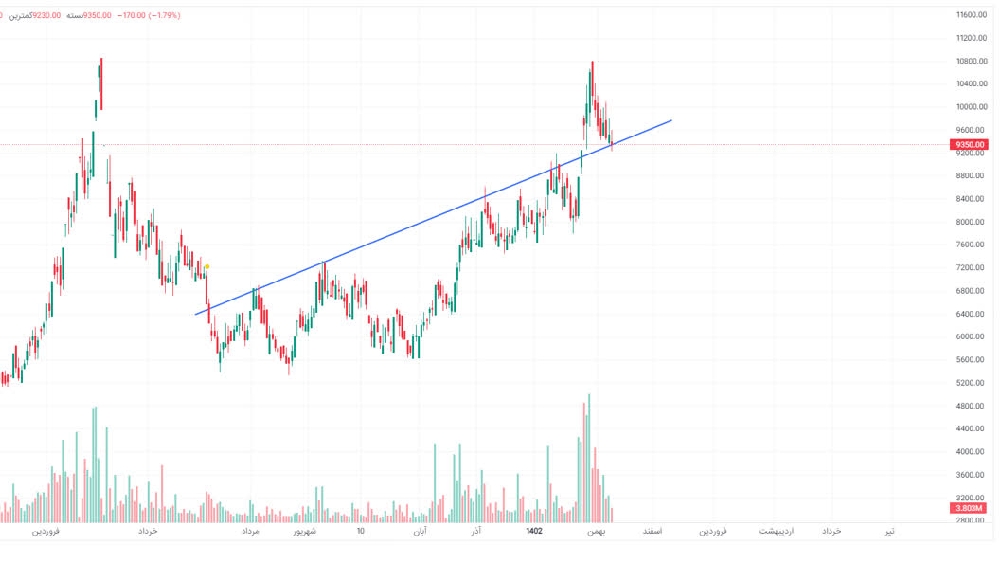1000x563 pixels.
Task: Click the 10 label on the time axis
Action: pos(360,531)
